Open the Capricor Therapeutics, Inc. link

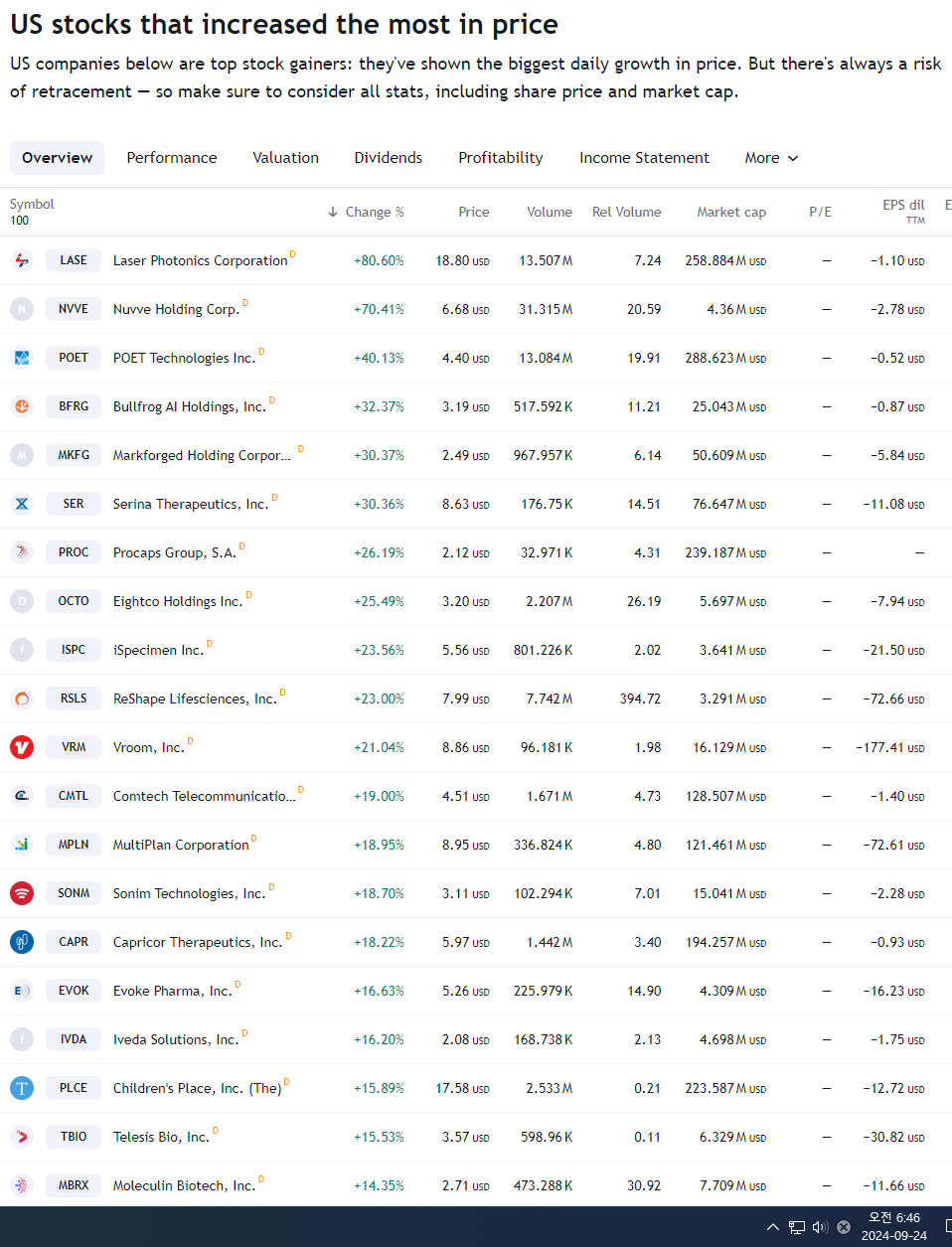pyautogui.click(x=198, y=942)
